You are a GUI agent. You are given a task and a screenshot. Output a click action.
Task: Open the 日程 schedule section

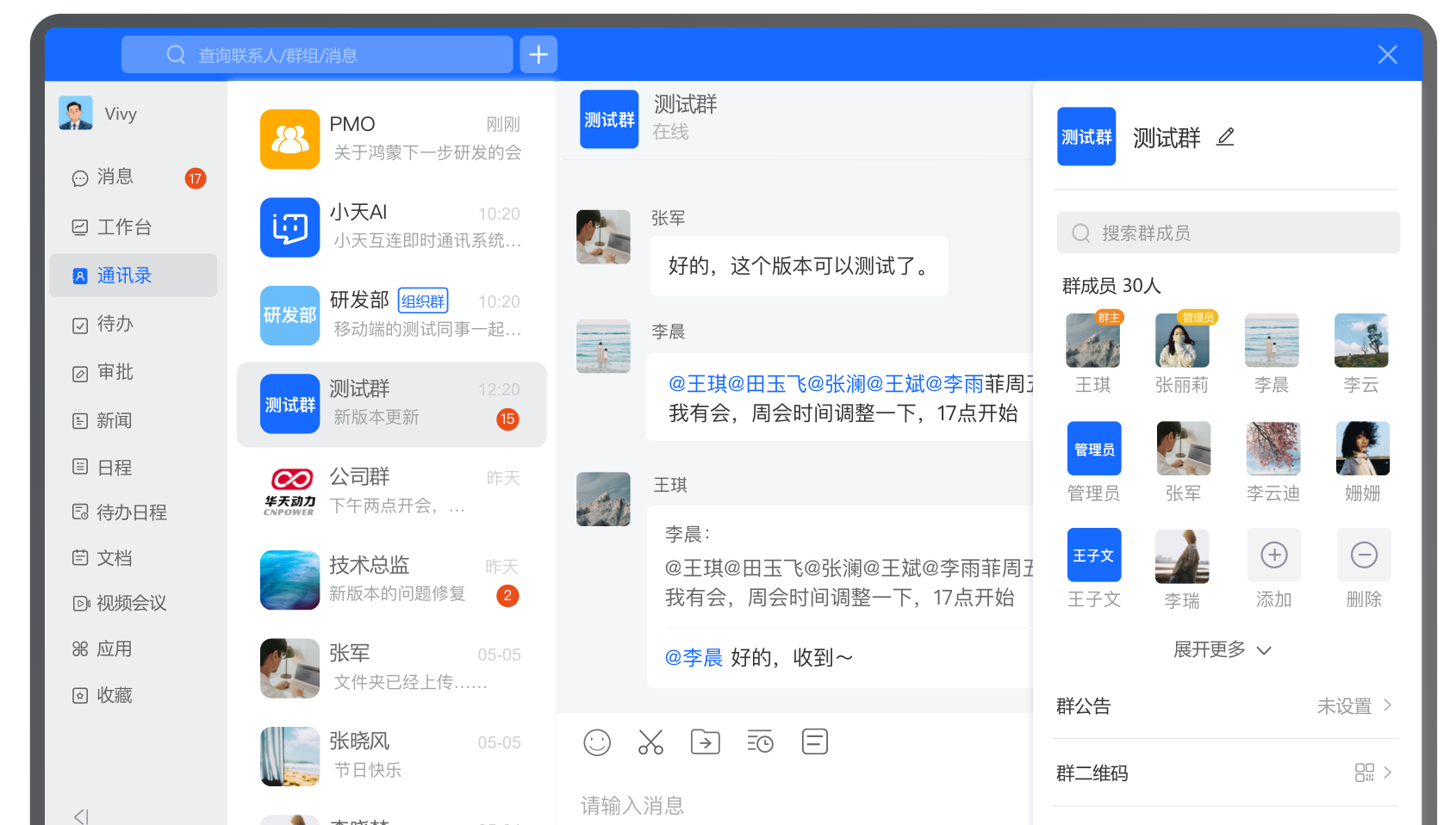coord(134,468)
